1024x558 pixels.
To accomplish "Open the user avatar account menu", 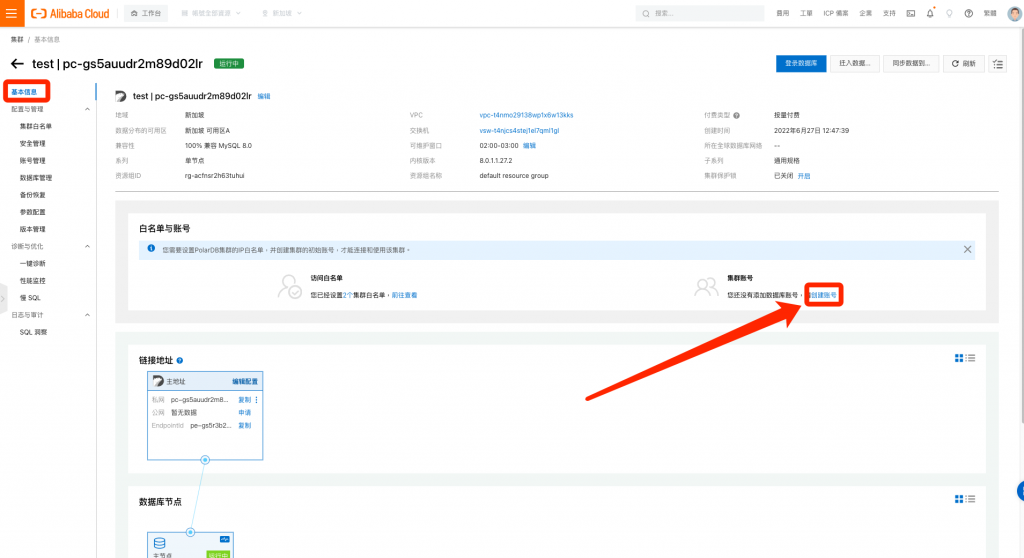I will click(1014, 13).
